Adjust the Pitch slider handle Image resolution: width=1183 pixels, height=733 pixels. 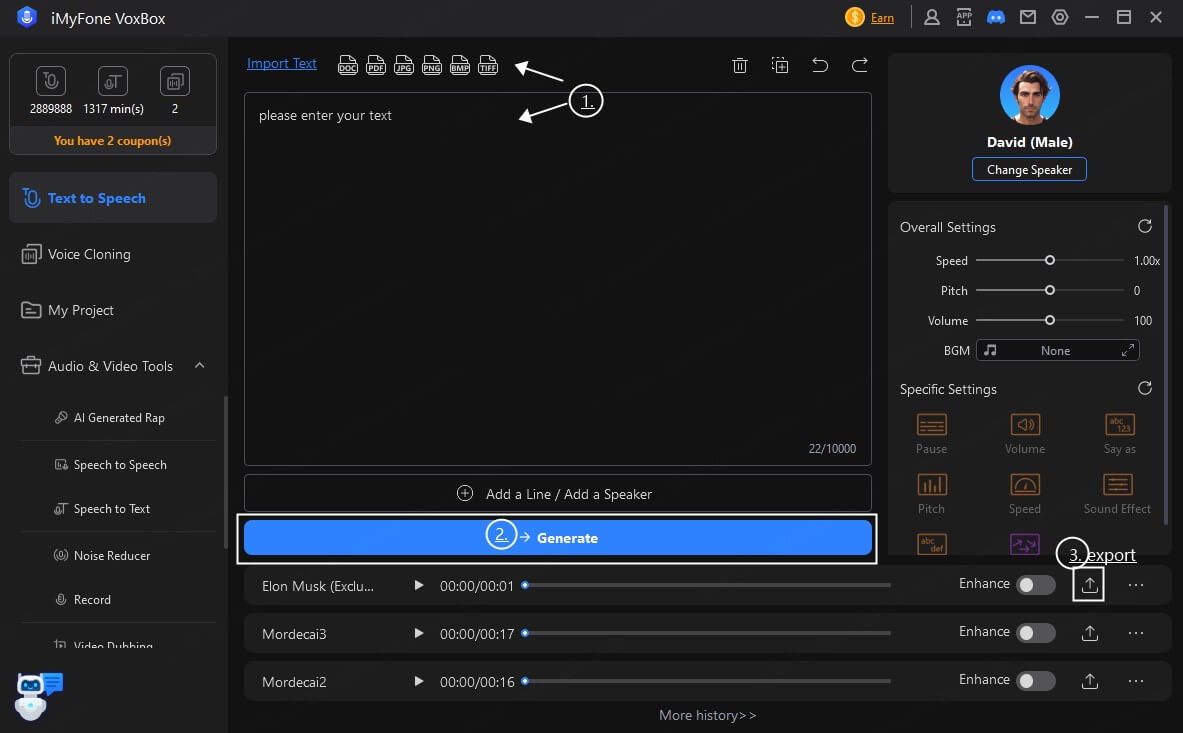click(x=1049, y=290)
